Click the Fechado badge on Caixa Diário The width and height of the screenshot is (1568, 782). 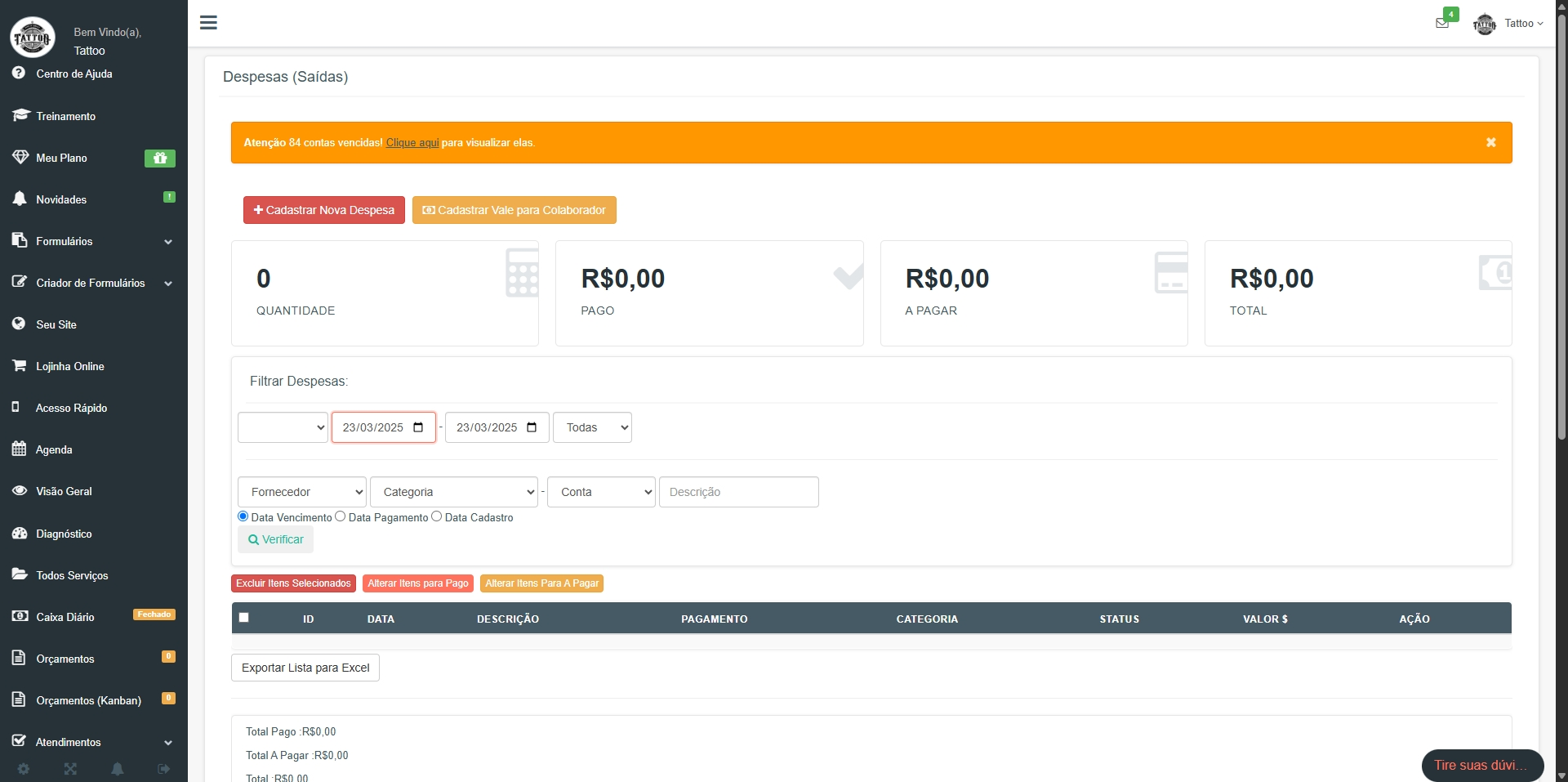click(154, 614)
